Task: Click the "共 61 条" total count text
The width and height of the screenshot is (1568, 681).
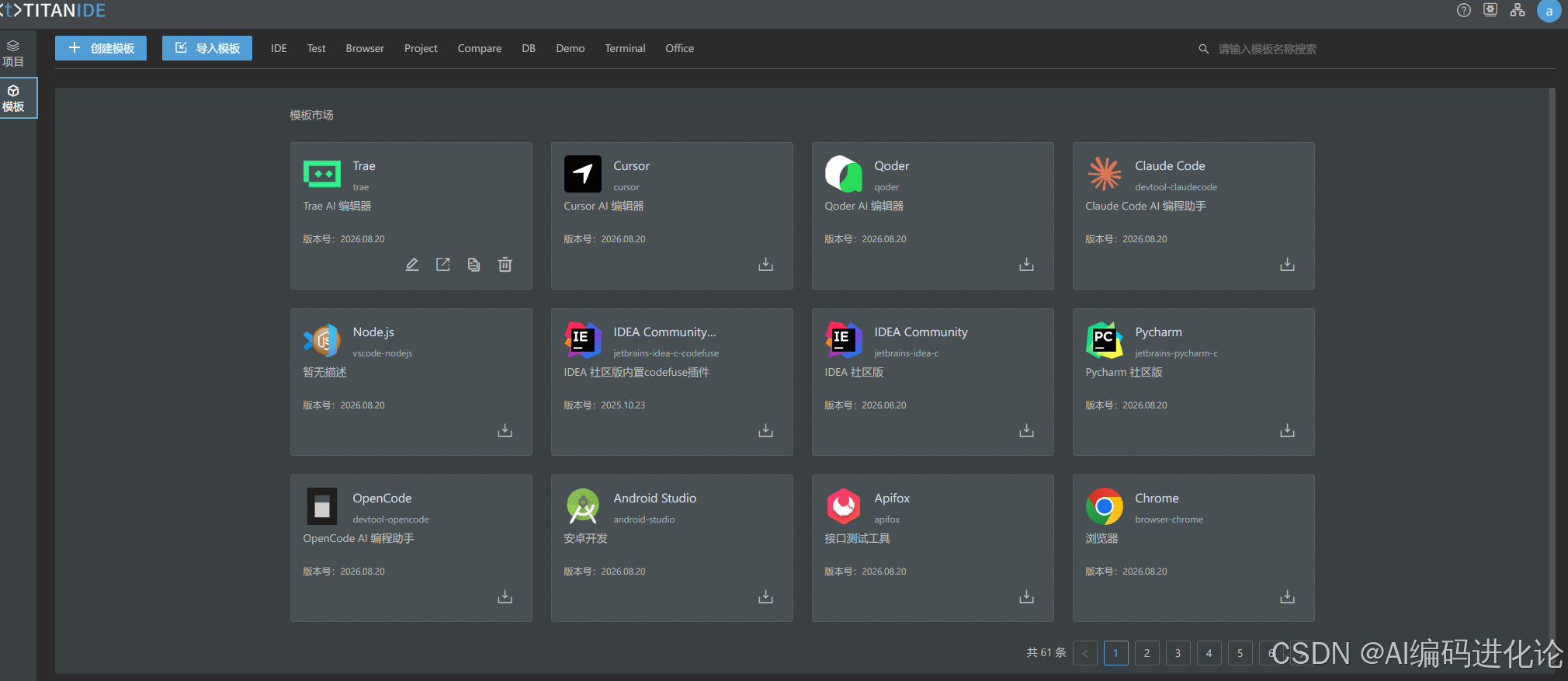Action: [1046, 653]
